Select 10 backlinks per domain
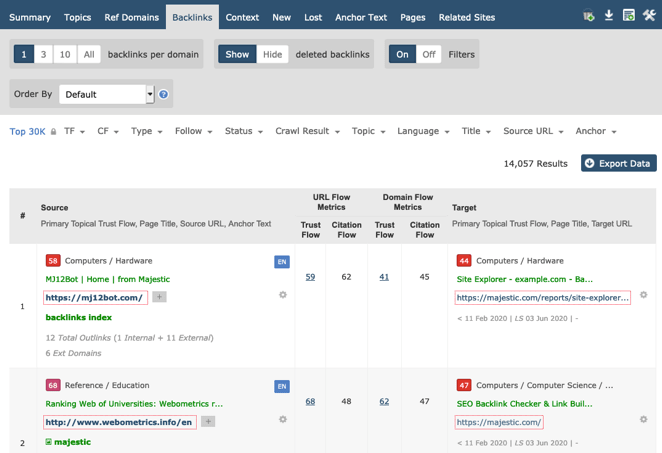662x453 pixels. (x=65, y=54)
